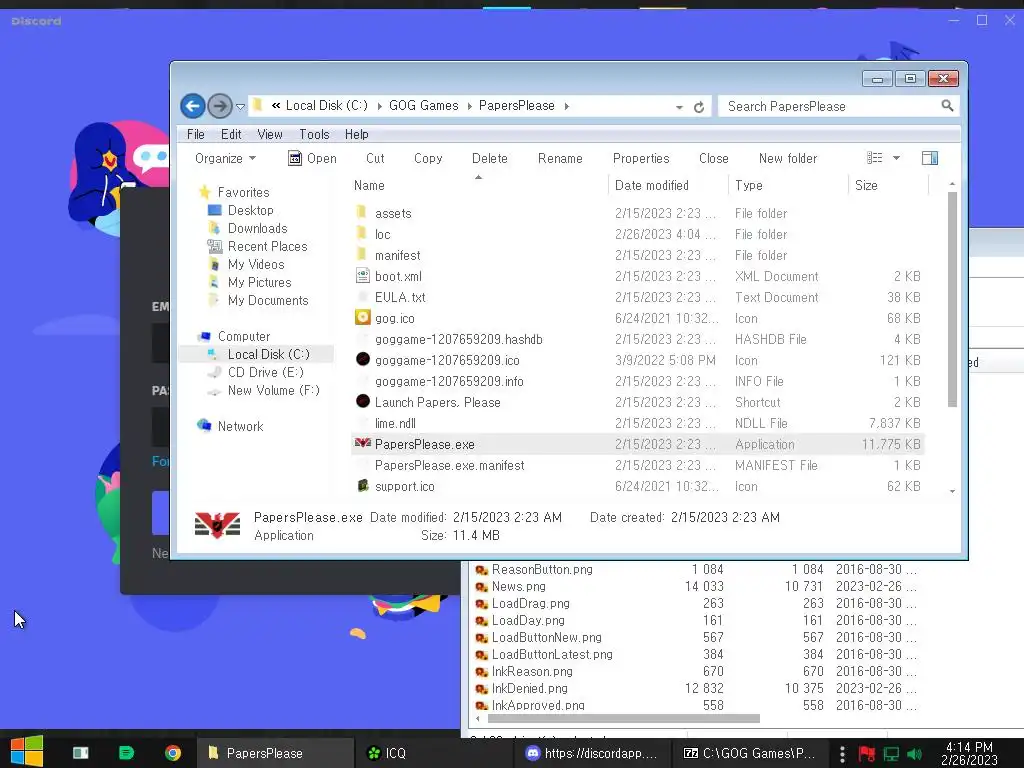Click Properties in the command bar

pyautogui.click(x=641, y=159)
